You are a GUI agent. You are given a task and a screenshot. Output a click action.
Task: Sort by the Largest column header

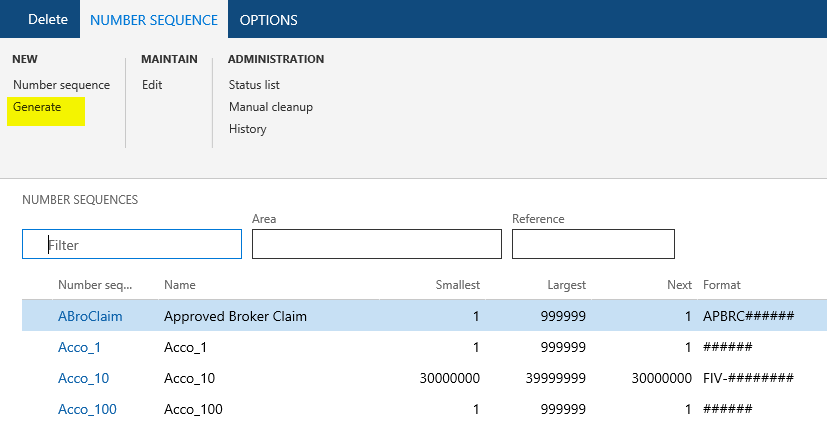point(566,285)
